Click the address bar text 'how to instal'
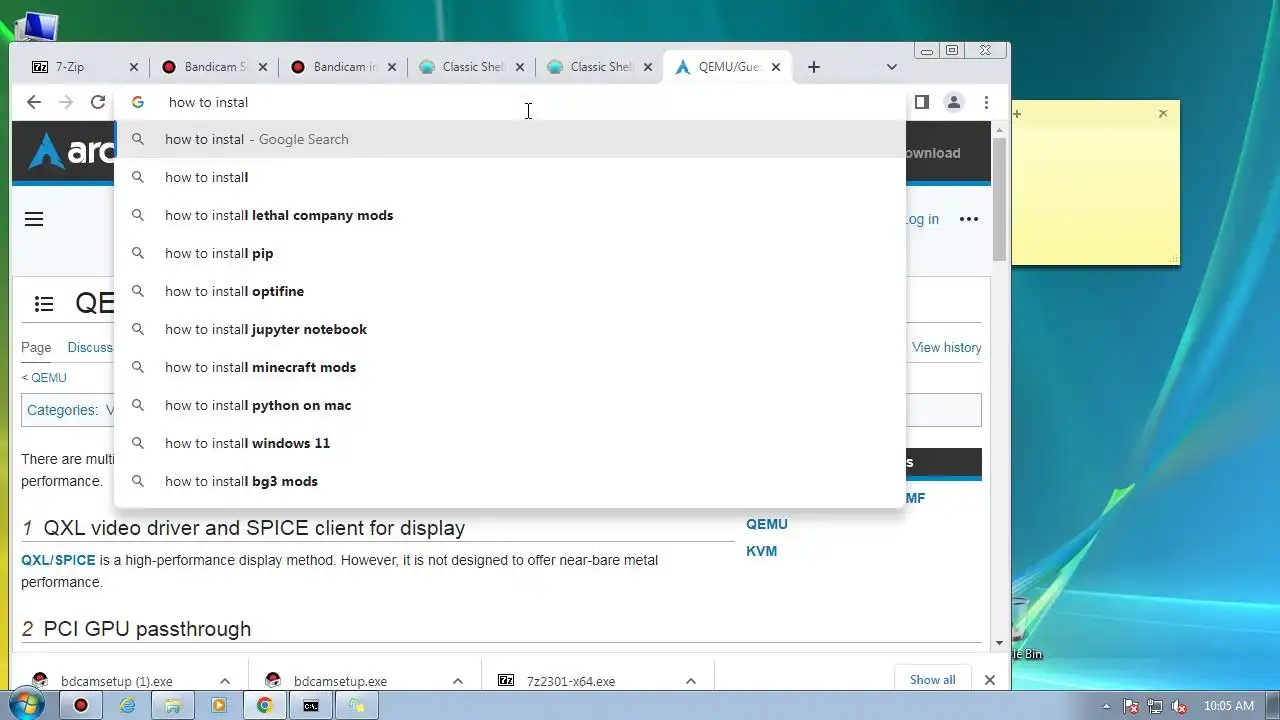This screenshot has width=1280, height=720. coord(208,102)
